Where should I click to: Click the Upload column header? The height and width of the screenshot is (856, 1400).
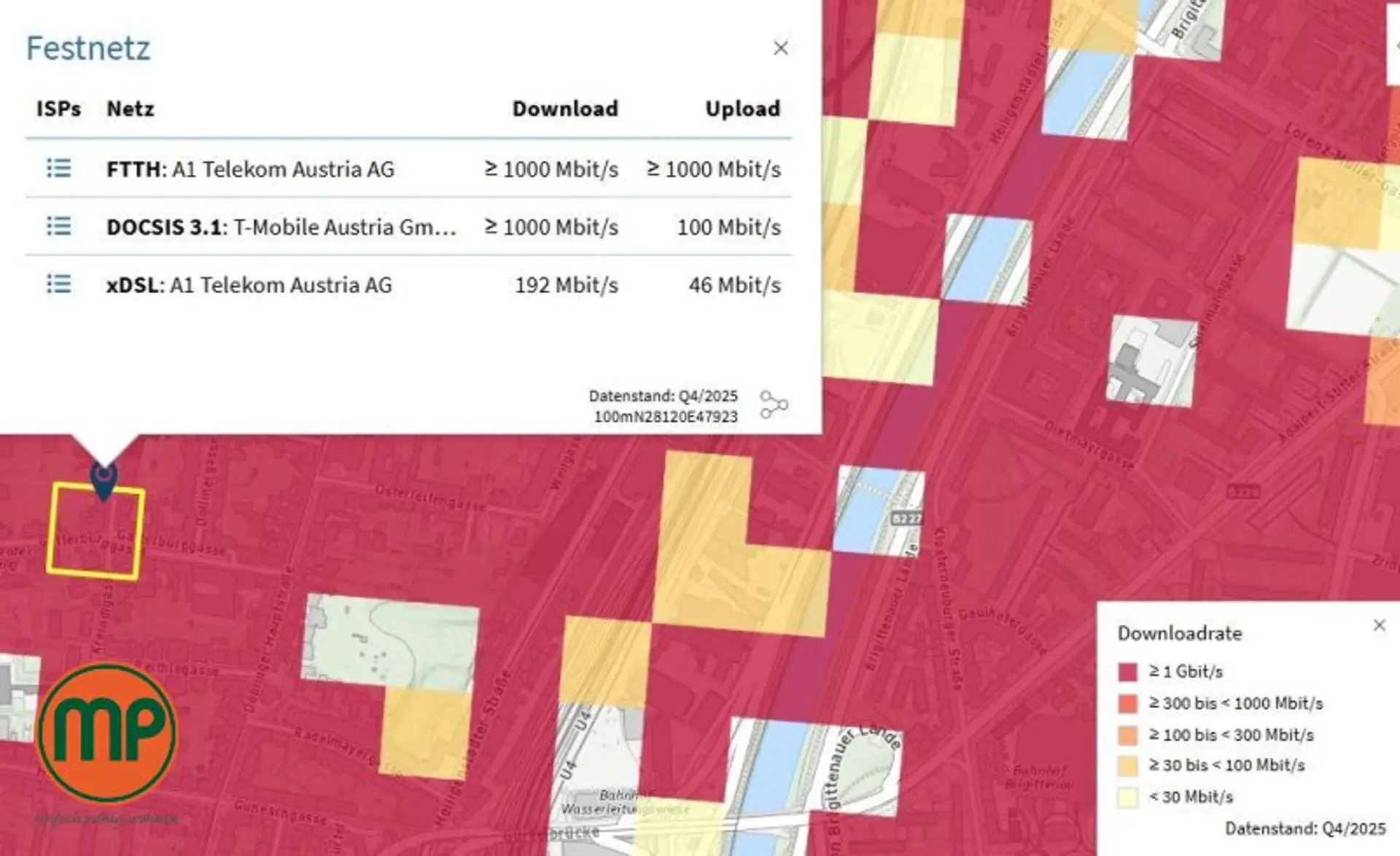(742, 109)
